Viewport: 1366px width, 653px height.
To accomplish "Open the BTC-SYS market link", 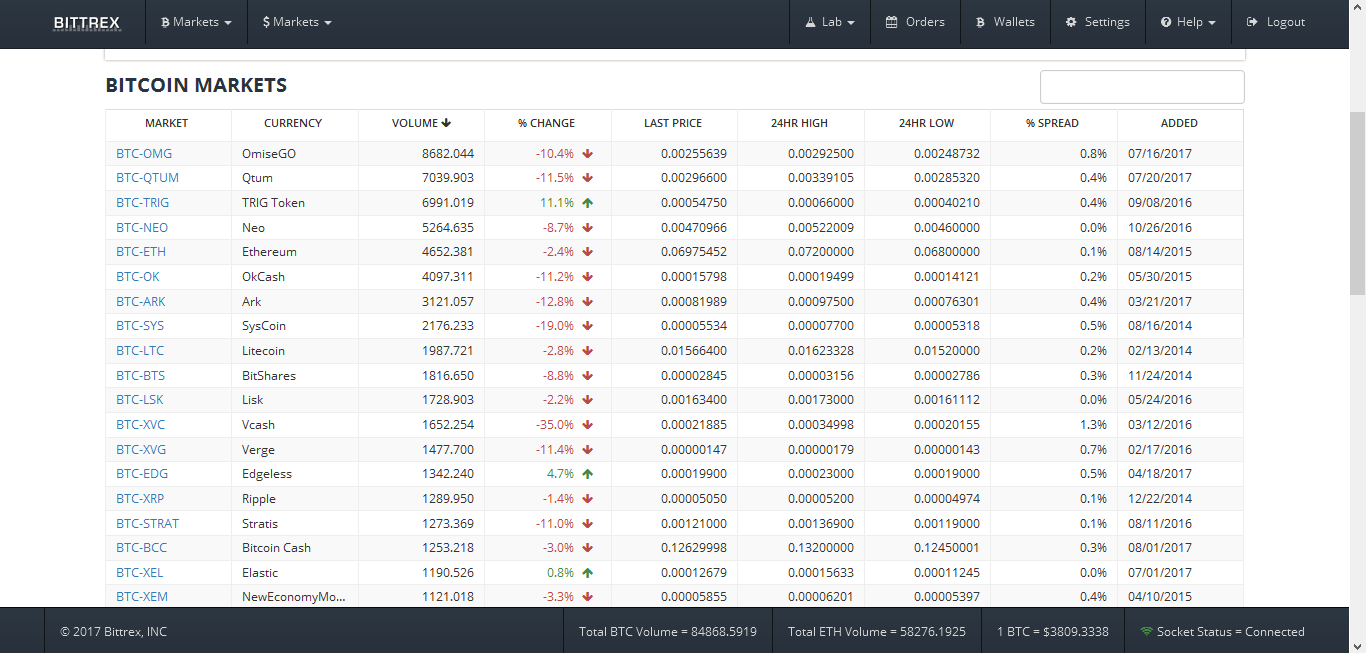I will [140, 326].
